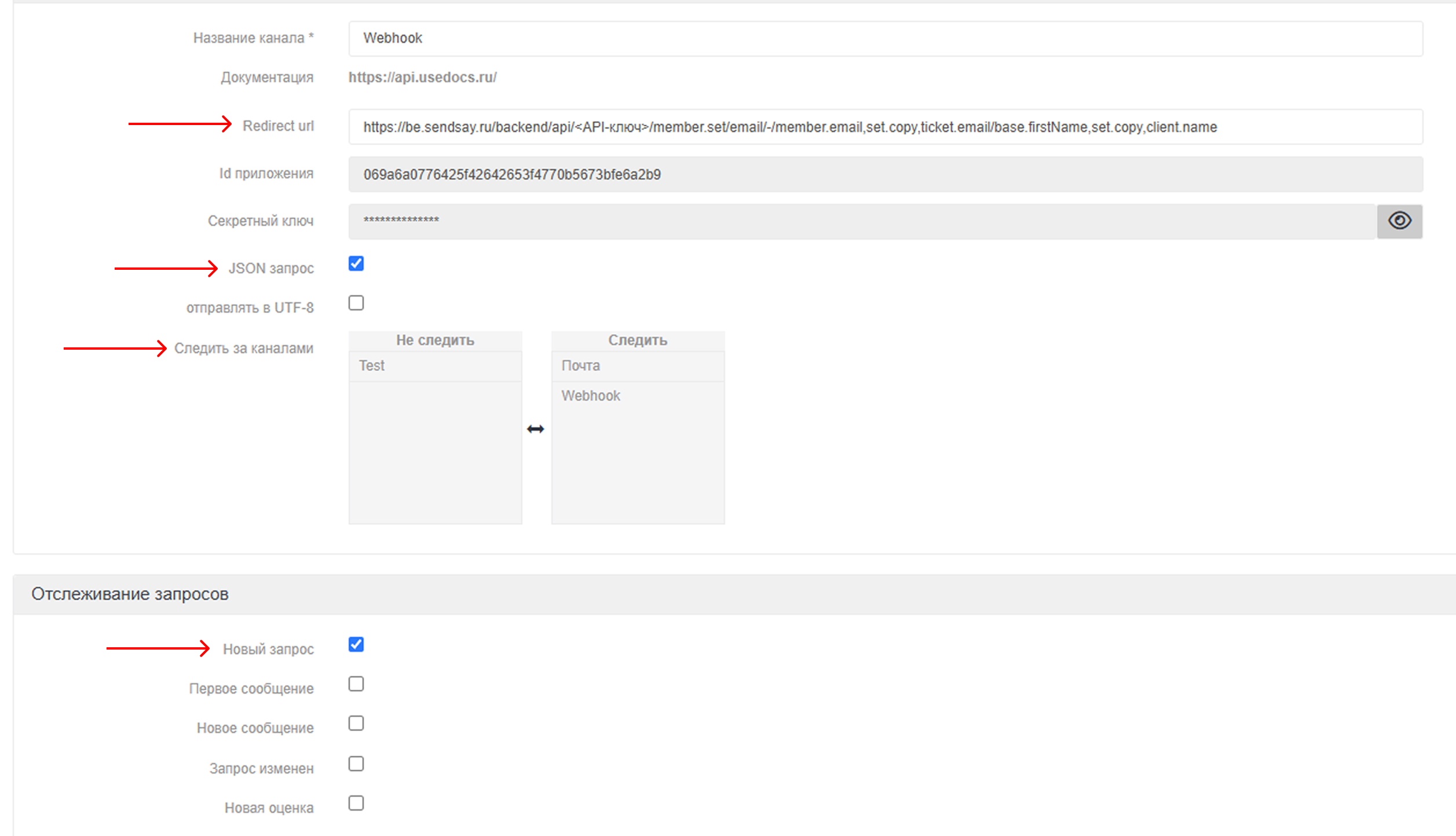Enable the отправлять в UTF-8 option

tap(357, 302)
